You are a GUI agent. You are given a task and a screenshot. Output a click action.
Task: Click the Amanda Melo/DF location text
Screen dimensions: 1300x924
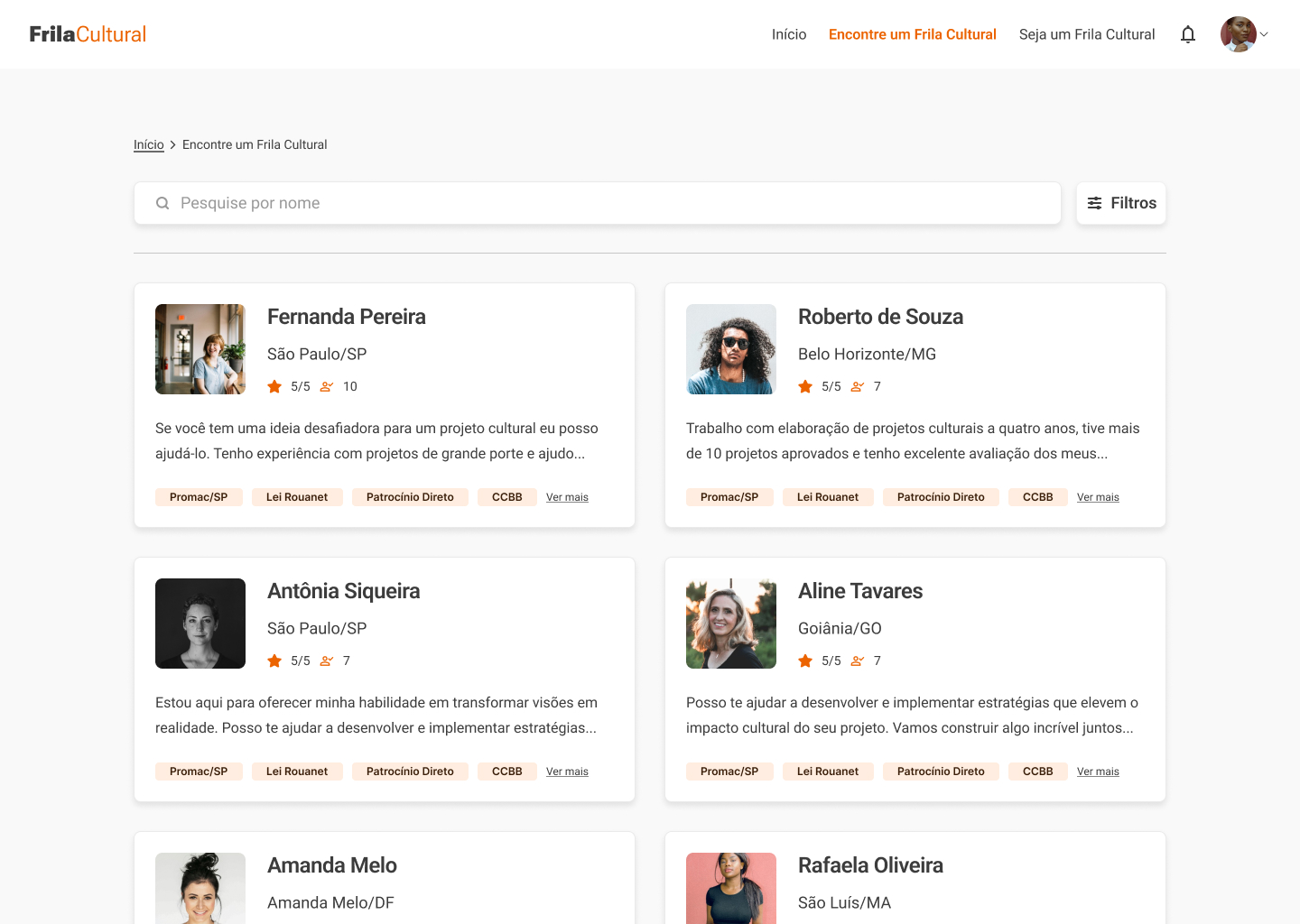tap(330, 902)
